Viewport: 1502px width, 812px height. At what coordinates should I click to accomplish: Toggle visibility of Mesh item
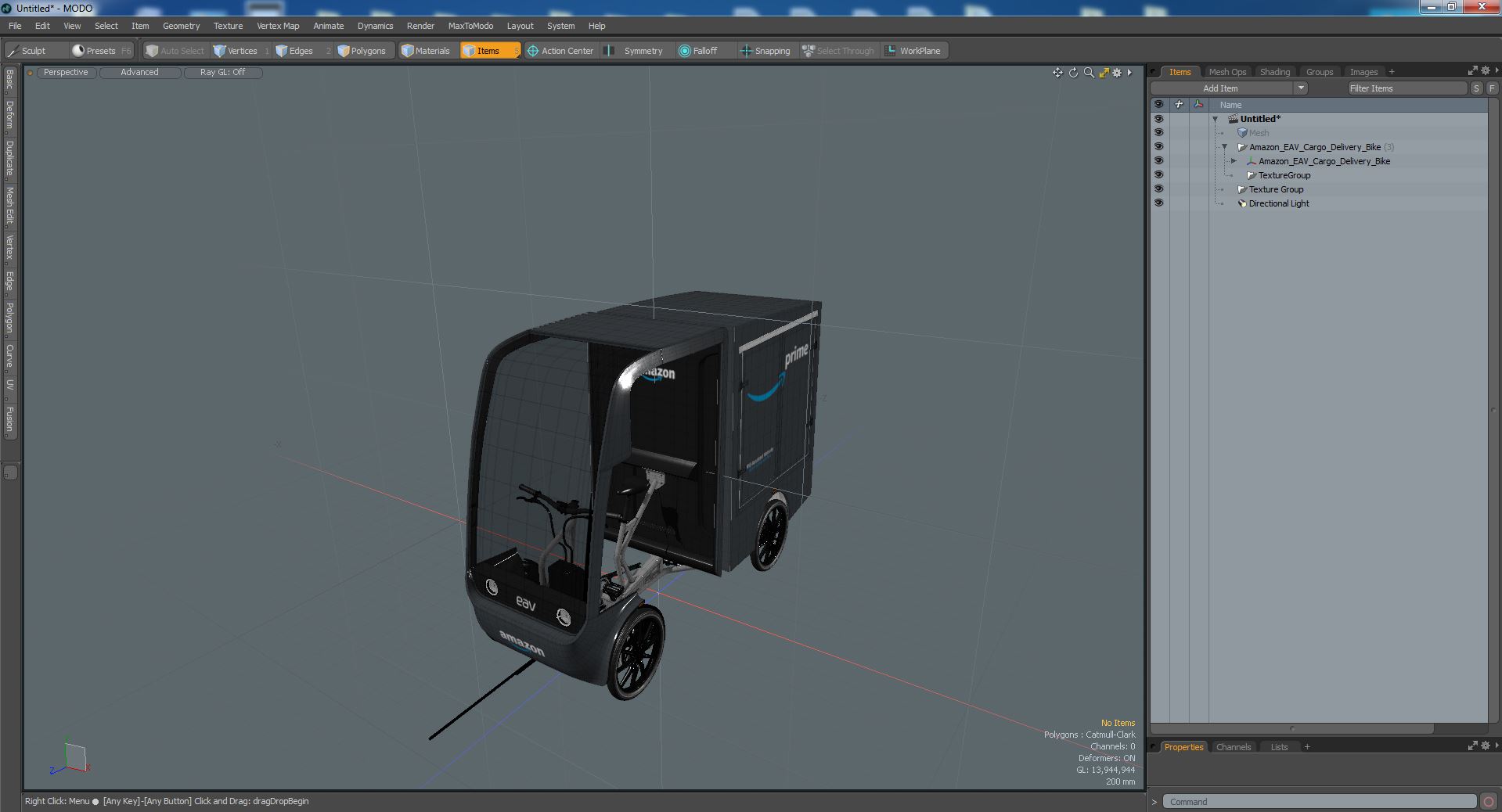point(1158,133)
